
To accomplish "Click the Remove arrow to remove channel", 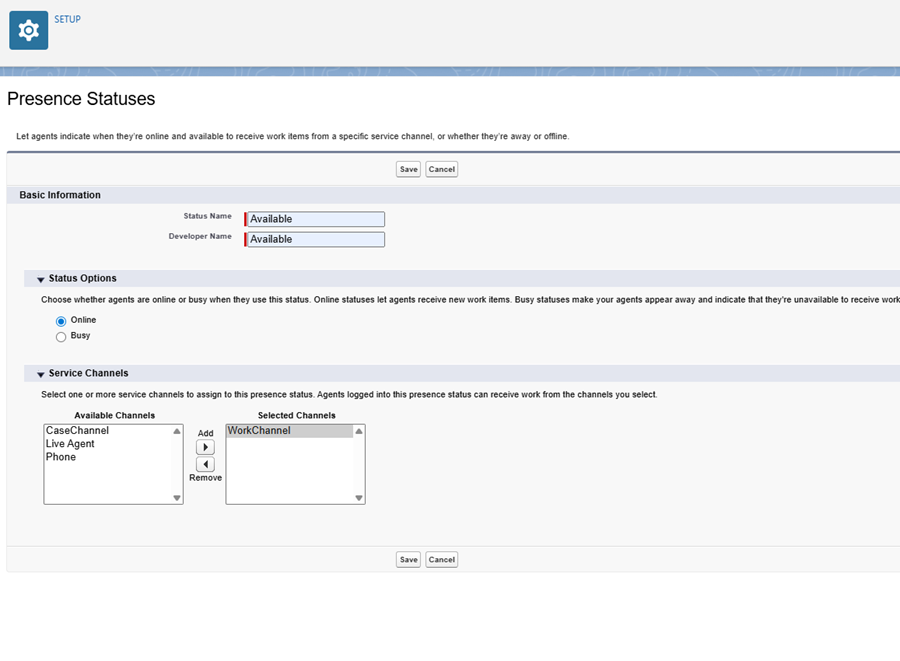I will (x=205, y=464).
